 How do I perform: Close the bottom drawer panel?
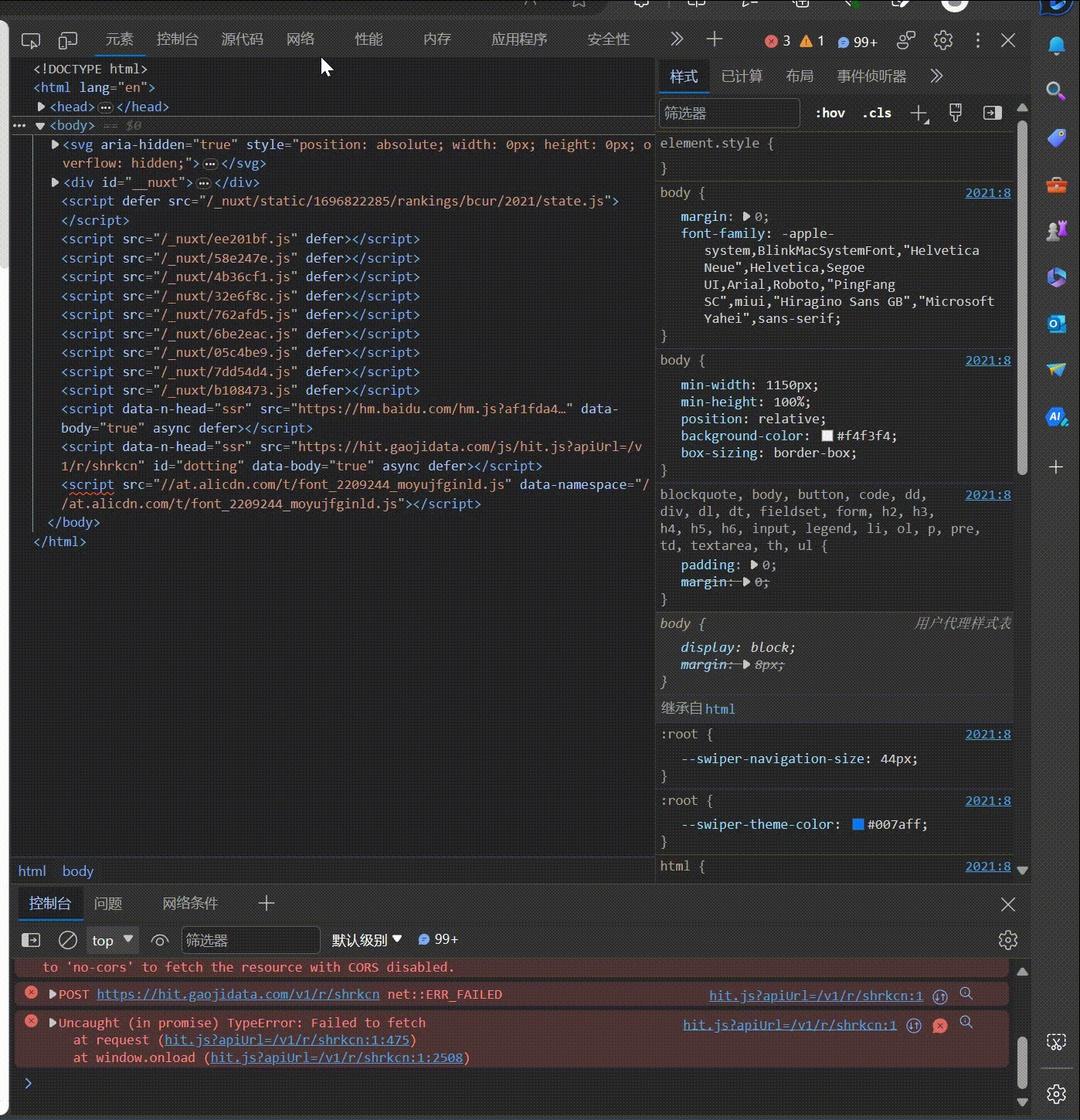tap(1008, 904)
